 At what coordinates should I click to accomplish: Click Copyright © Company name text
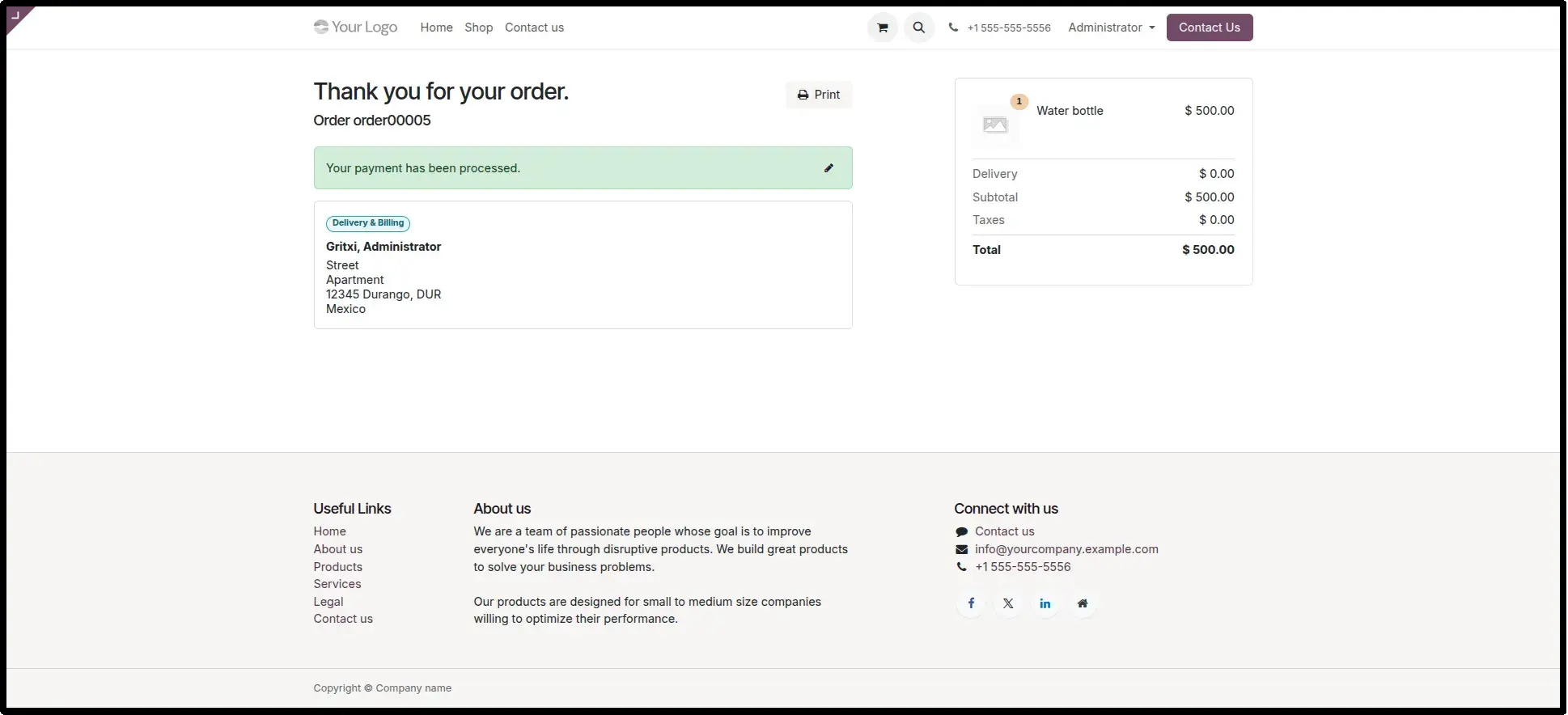tap(383, 688)
